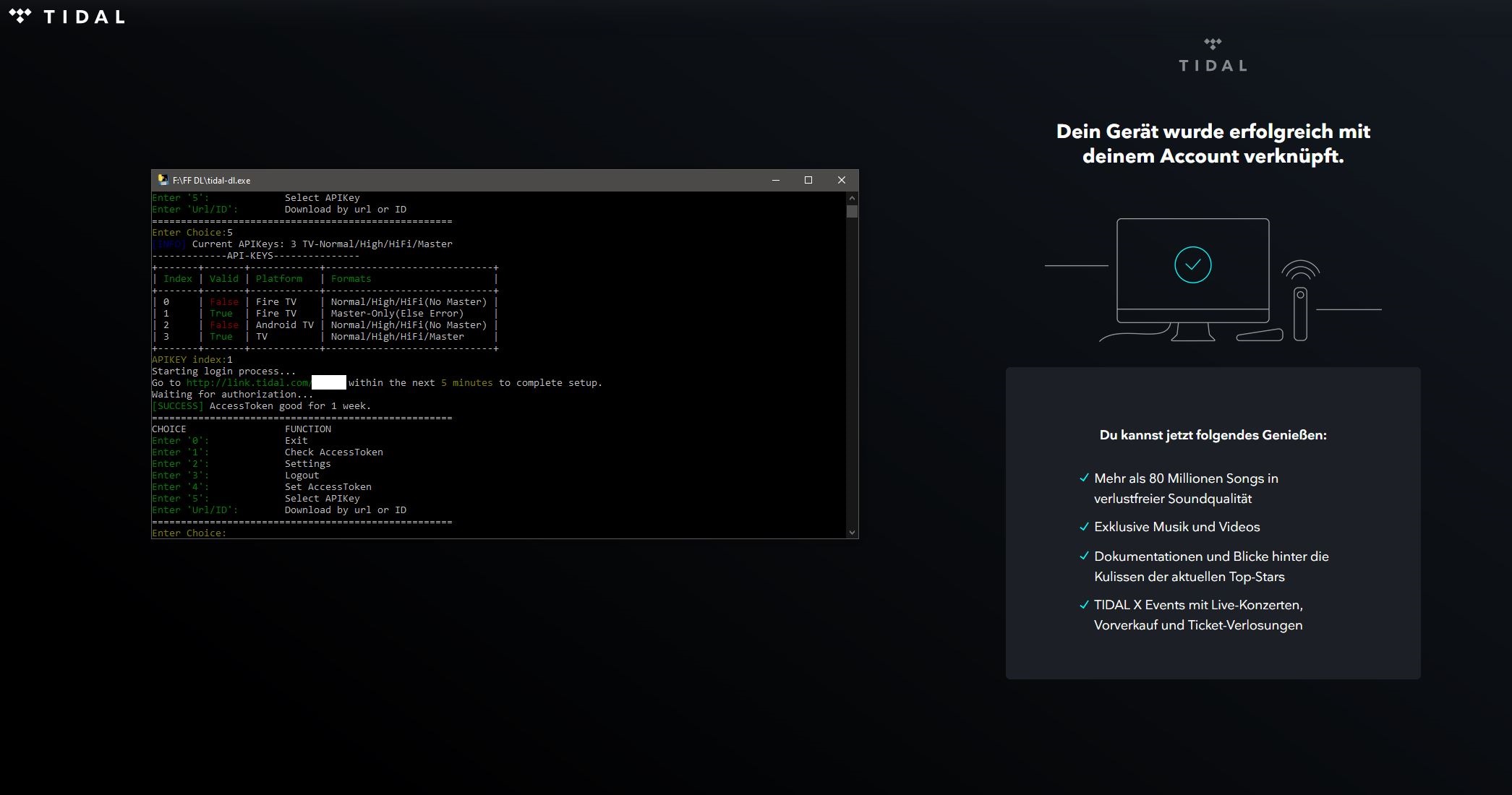Click the remote control illustration with WiFi waves
Image resolution: width=1512 pixels, height=795 pixels.
(1301, 304)
